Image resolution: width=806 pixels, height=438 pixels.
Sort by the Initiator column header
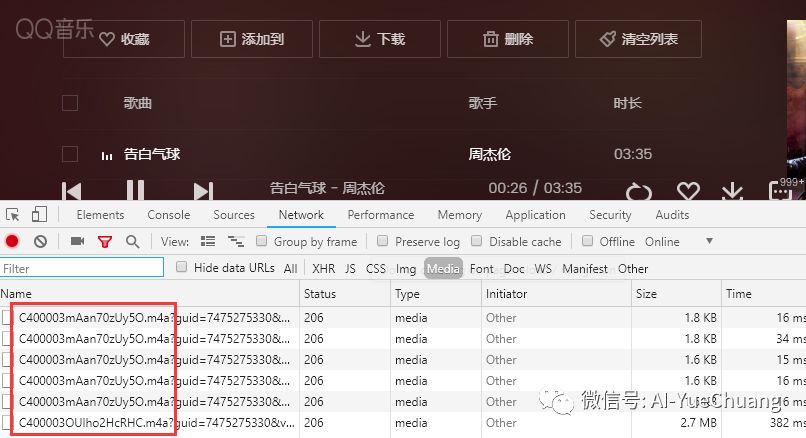tap(556, 294)
